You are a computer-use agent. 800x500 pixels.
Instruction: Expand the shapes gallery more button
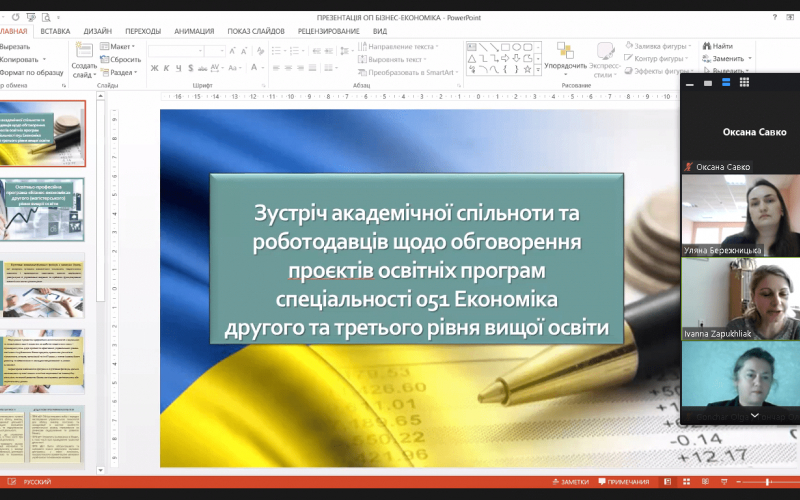(x=538, y=70)
